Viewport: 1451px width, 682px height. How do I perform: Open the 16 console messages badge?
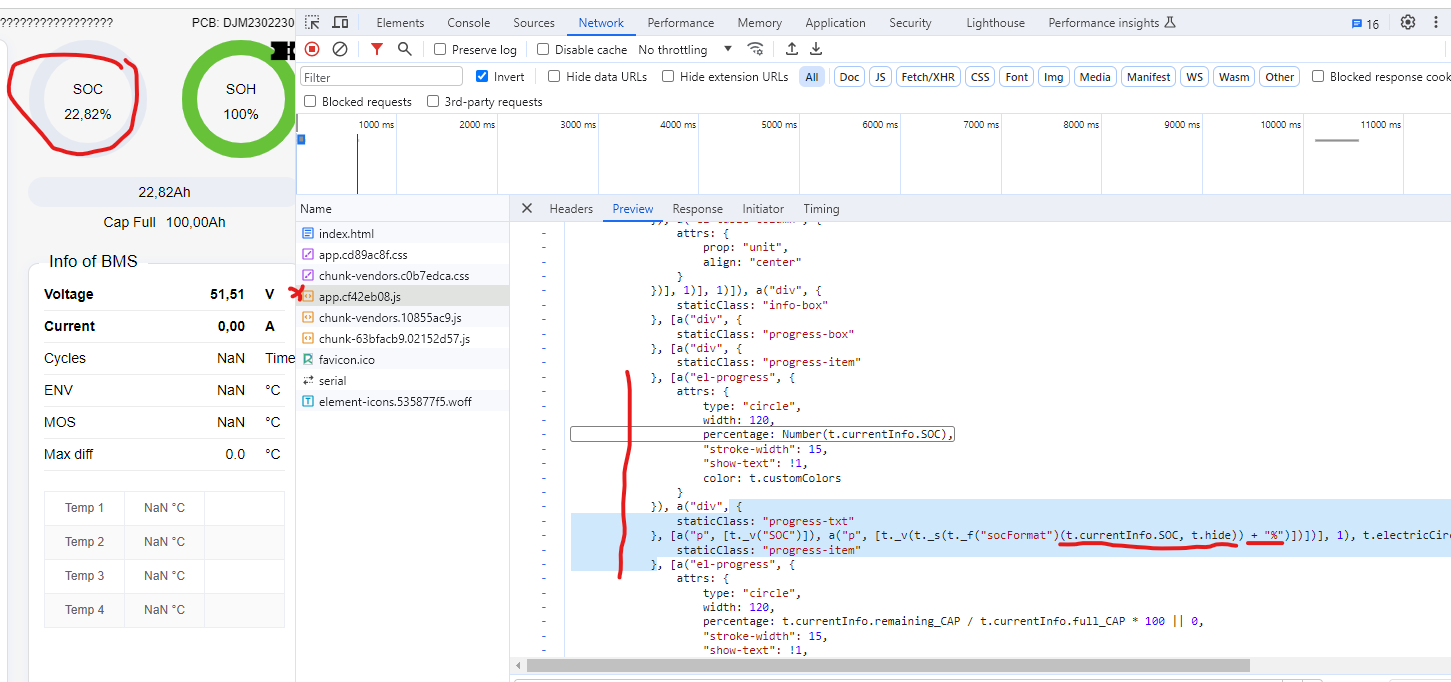[x=1365, y=23]
